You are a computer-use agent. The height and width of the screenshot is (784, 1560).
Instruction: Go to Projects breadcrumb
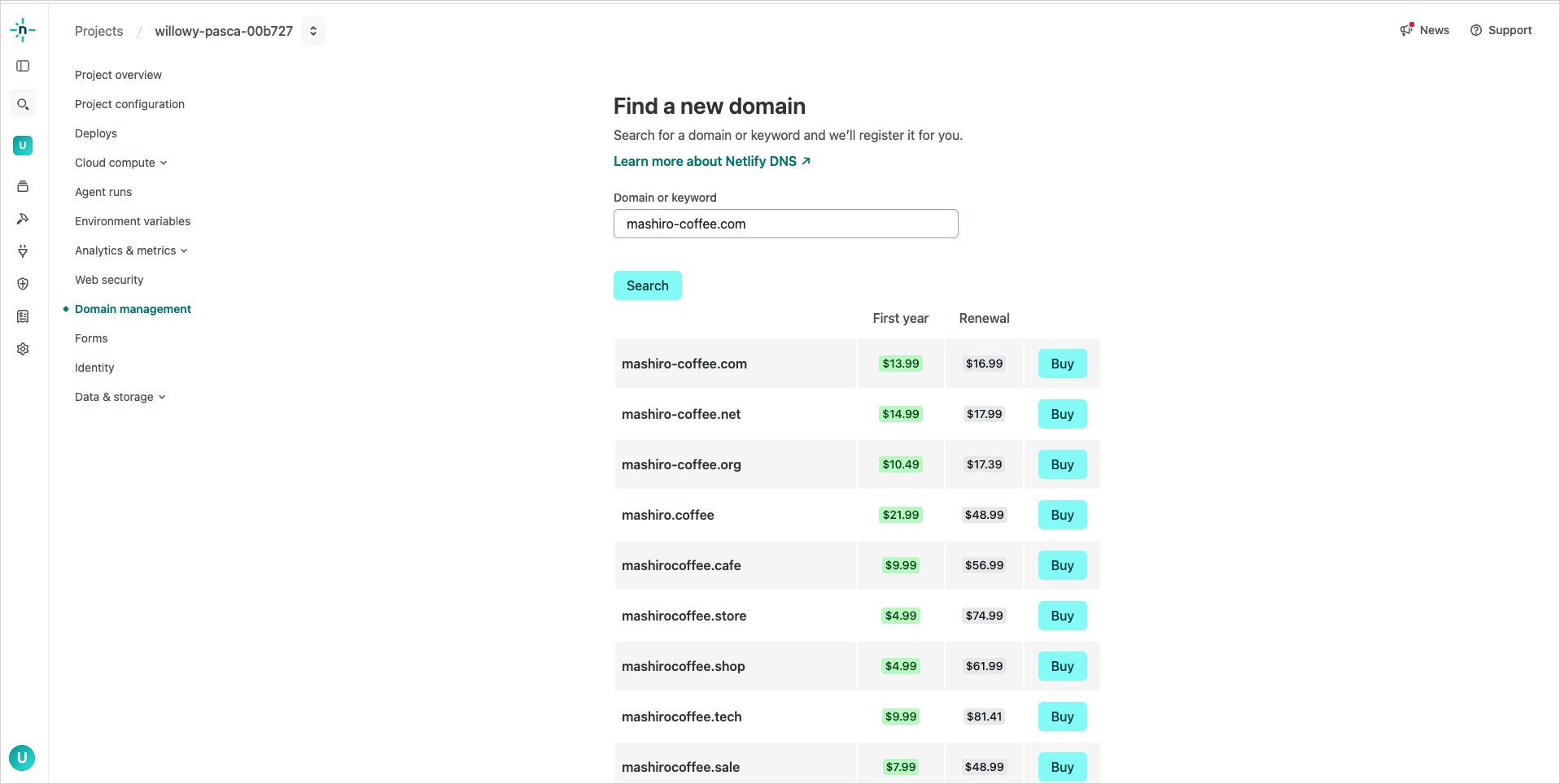click(x=99, y=31)
